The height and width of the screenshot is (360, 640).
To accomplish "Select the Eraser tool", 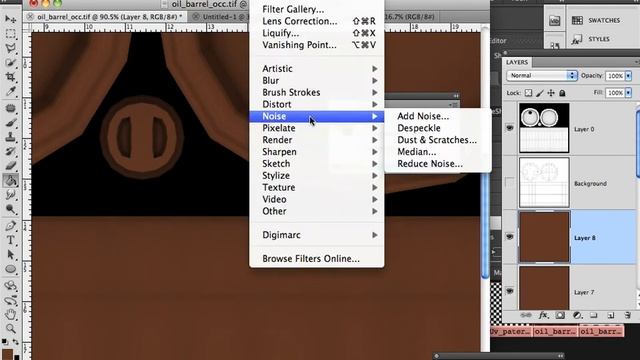I will [11, 166].
